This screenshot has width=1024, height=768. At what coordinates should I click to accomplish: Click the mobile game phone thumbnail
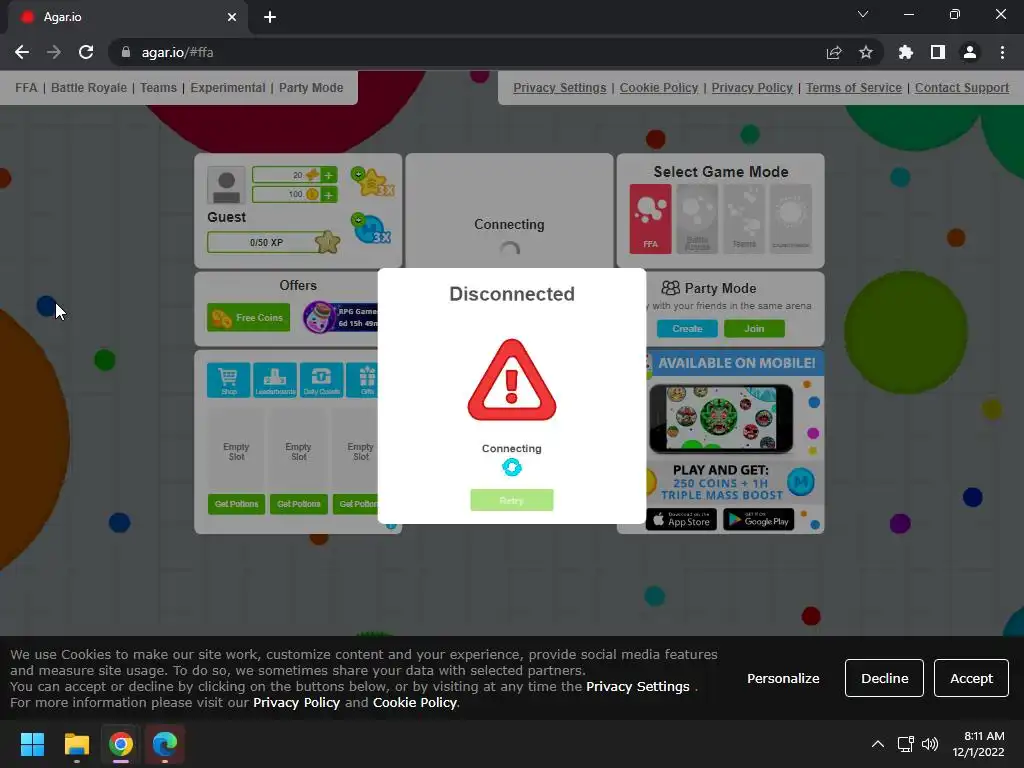point(720,419)
